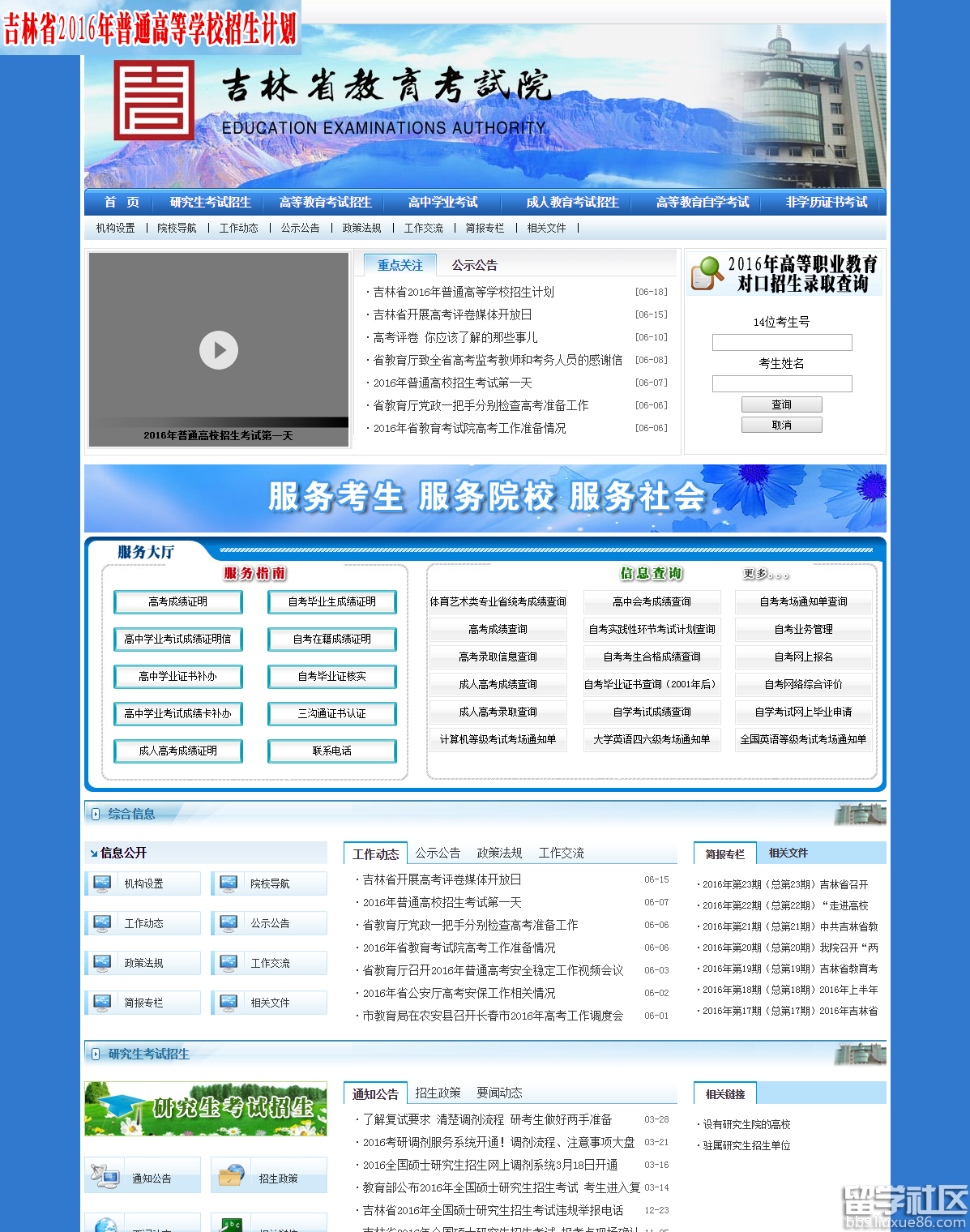
Task: Open the 高考成绩证明 service button
Action: click(178, 601)
